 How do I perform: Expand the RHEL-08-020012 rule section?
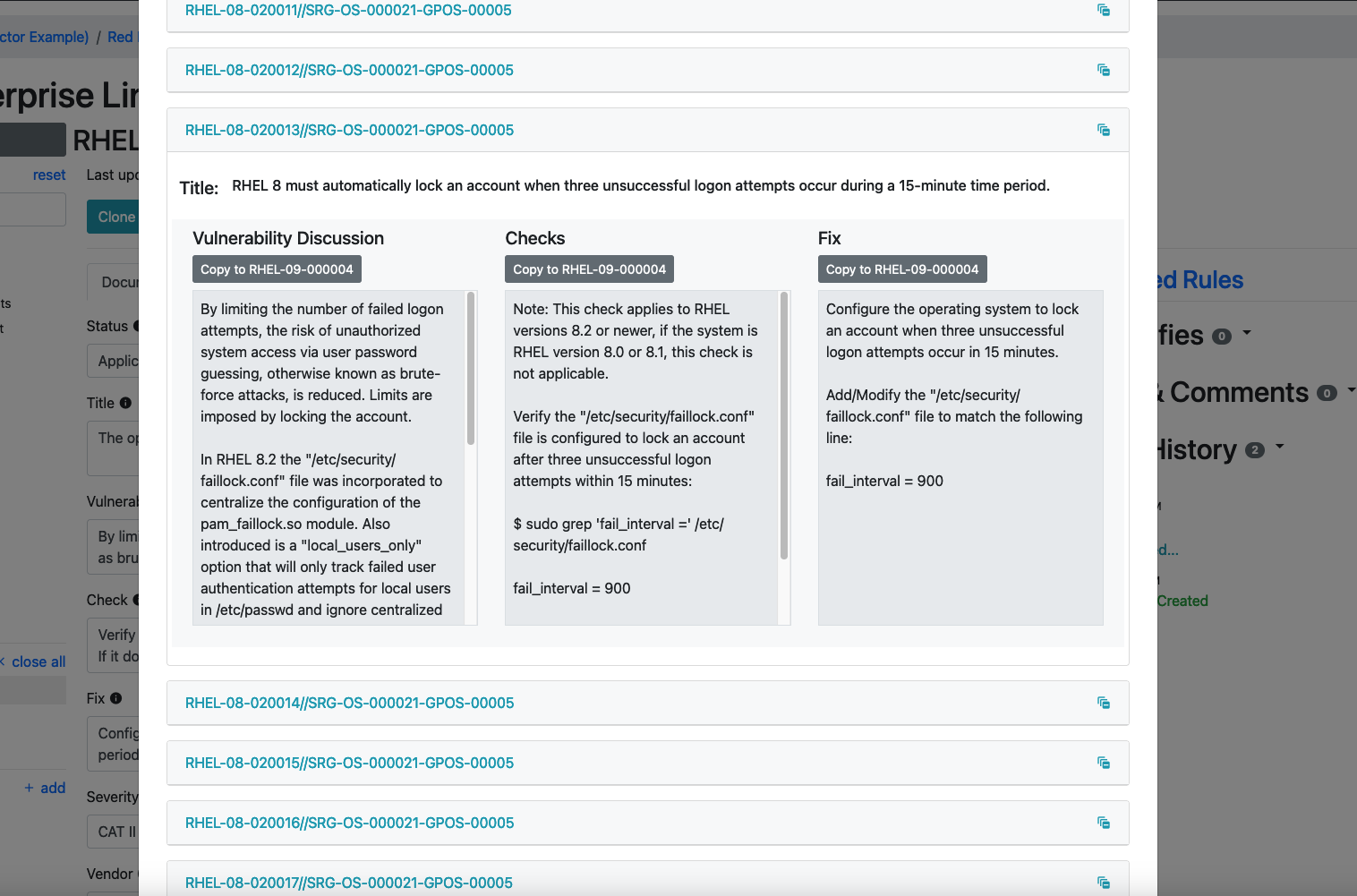tap(349, 70)
